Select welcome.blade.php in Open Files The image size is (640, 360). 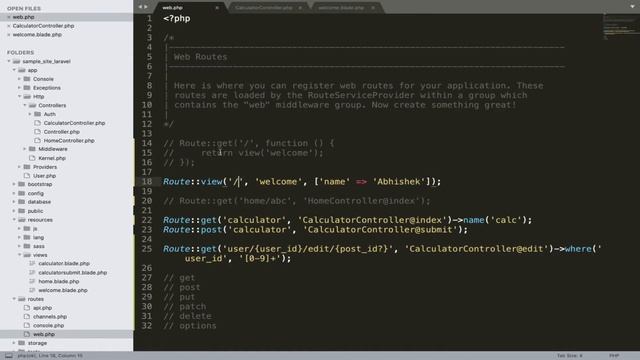37,35
